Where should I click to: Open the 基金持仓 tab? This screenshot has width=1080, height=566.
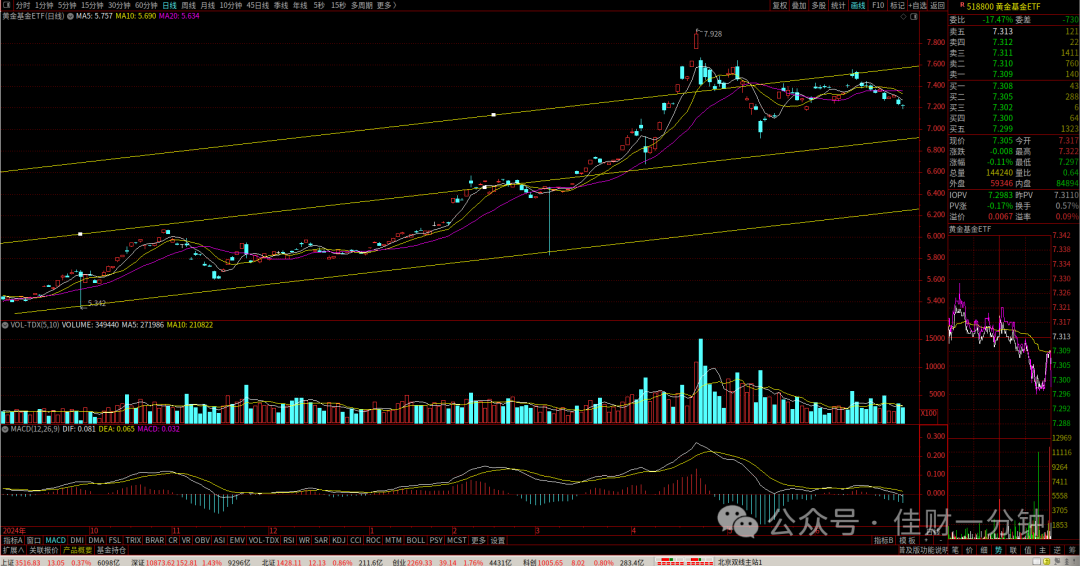(x=112, y=550)
